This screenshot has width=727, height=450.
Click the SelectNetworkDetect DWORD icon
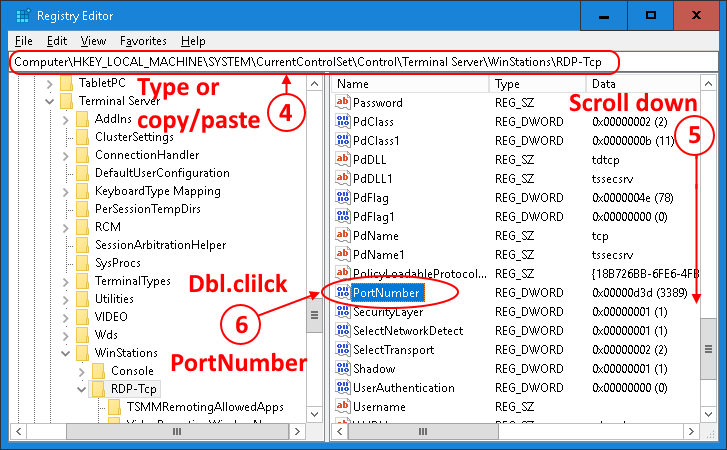(x=343, y=330)
